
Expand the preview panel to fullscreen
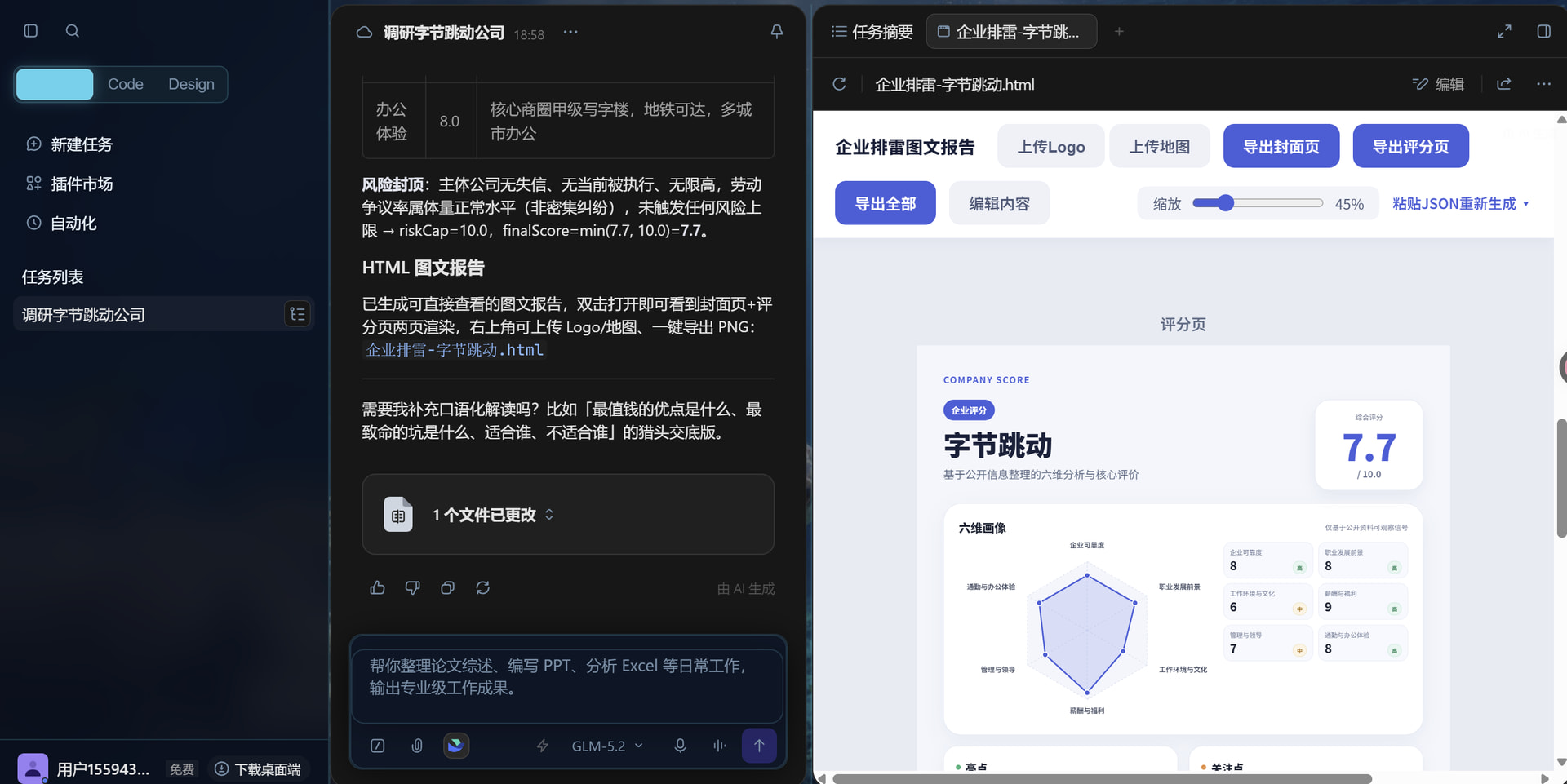(x=1504, y=31)
